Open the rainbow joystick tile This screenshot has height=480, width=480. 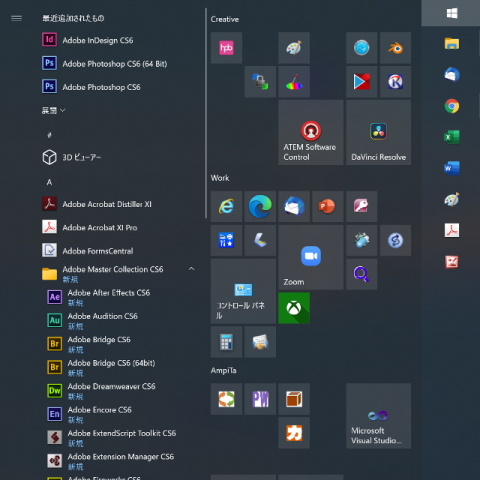pos(294,82)
